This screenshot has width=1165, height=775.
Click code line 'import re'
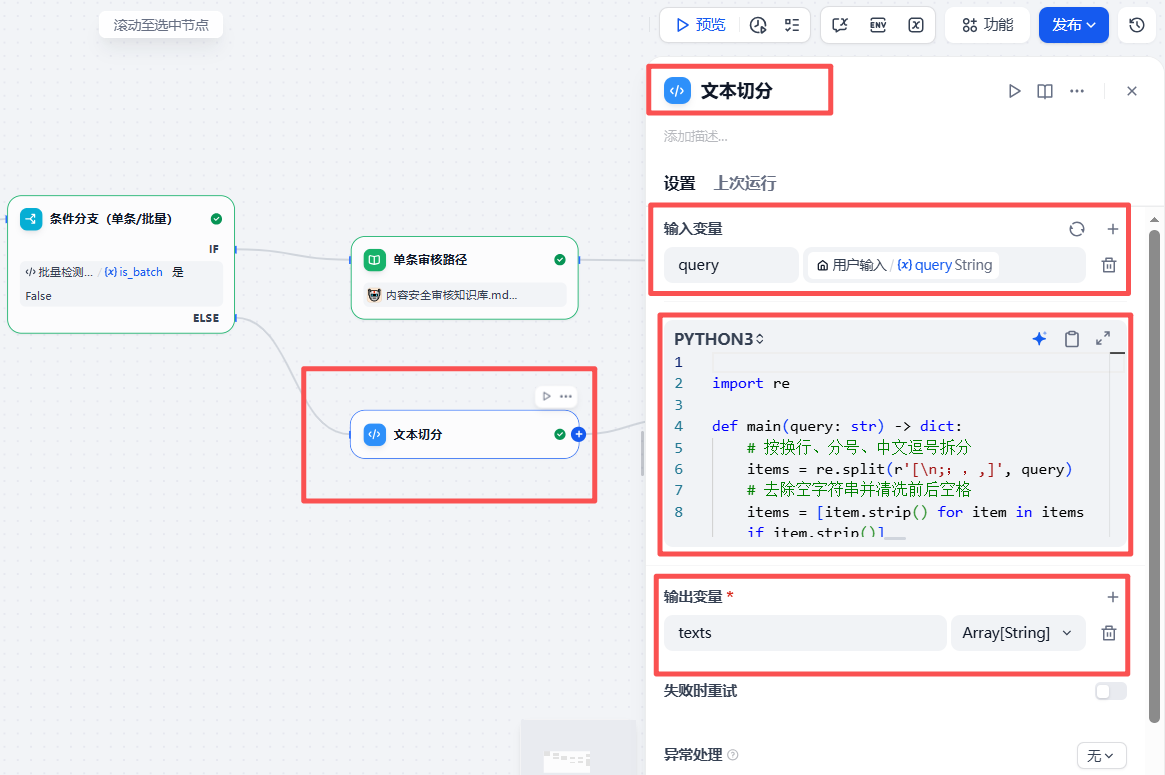click(x=750, y=383)
